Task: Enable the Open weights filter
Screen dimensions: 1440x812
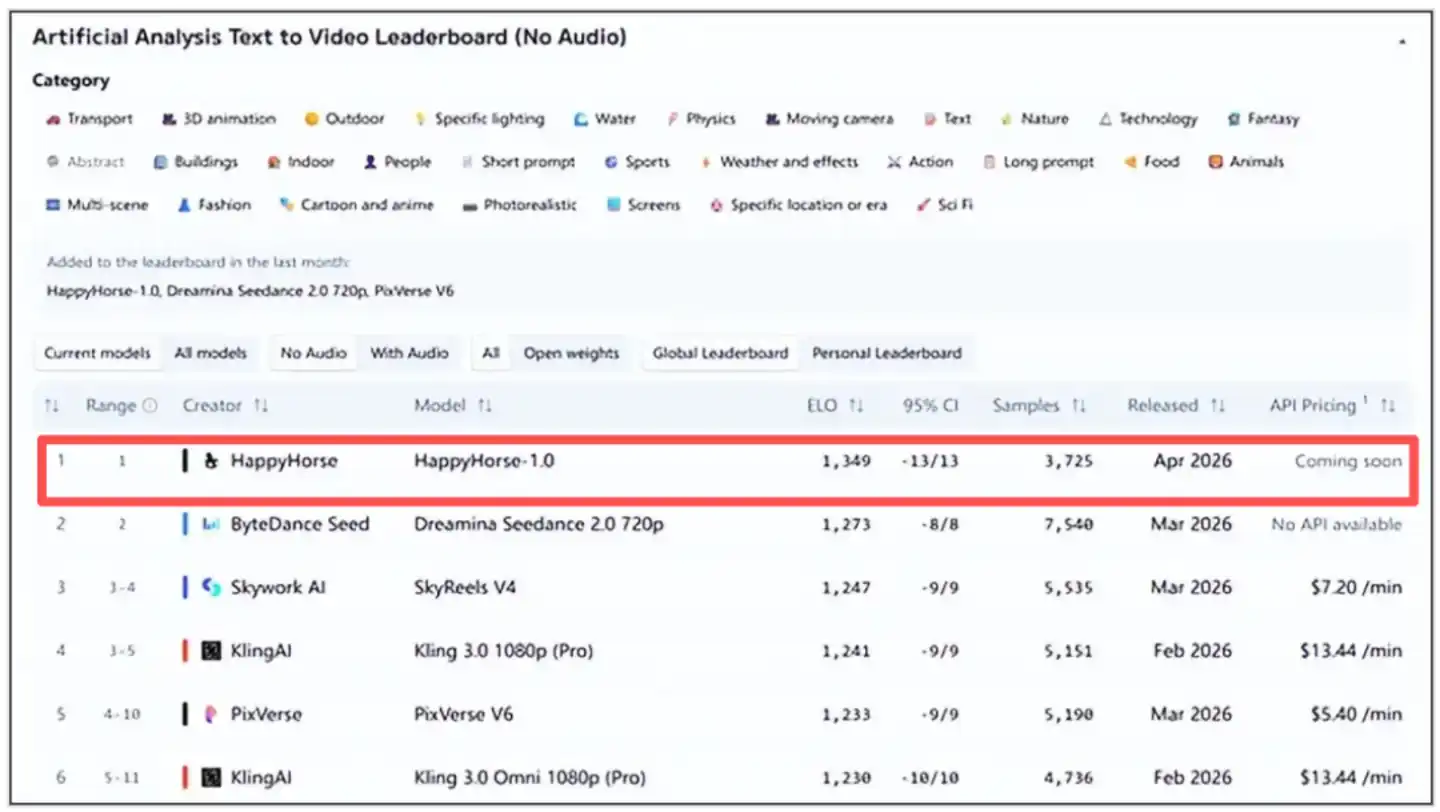Action: (x=571, y=353)
